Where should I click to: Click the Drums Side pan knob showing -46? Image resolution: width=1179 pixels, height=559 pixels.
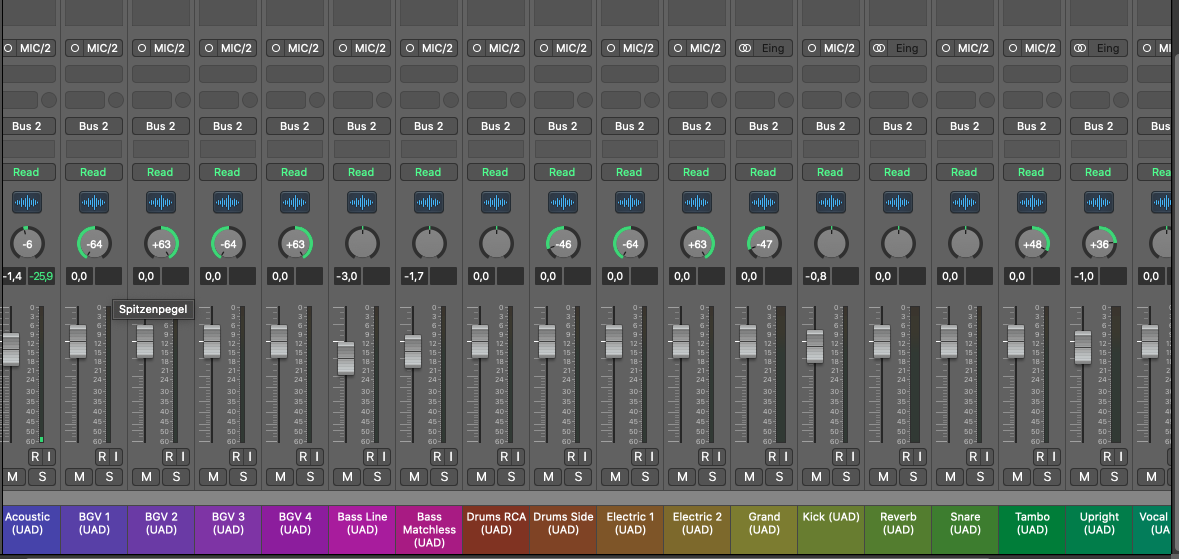tap(563, 244)
